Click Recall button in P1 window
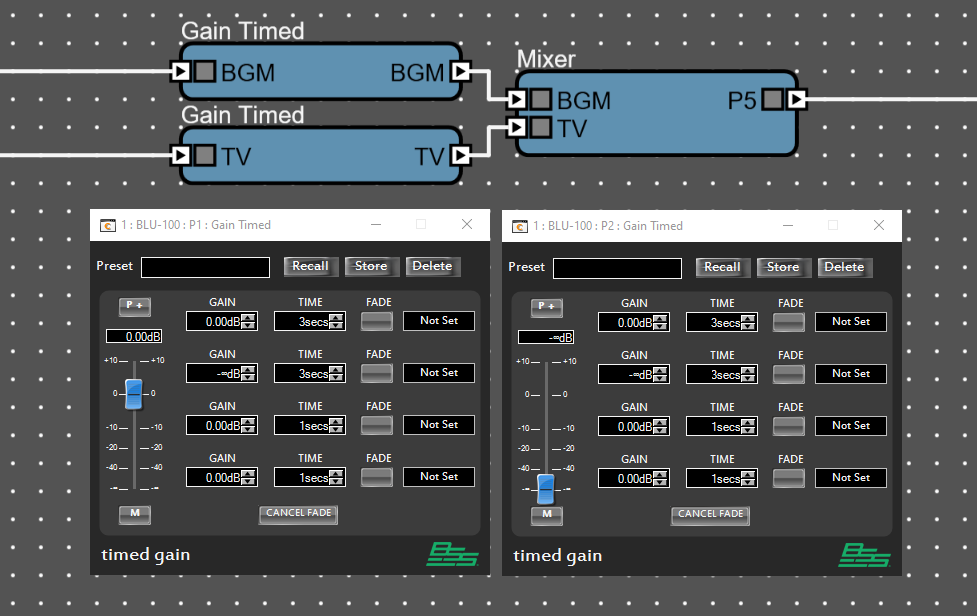 click(x=311, y=266)
